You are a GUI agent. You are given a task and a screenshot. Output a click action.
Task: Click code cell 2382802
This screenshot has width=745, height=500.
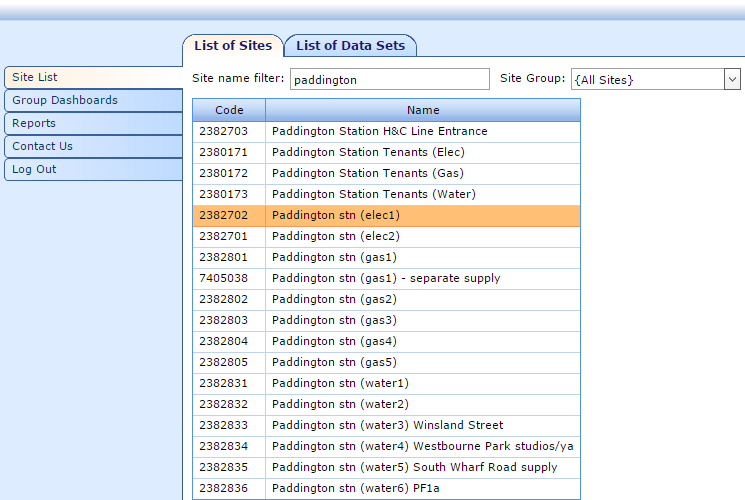click(229, 299)
